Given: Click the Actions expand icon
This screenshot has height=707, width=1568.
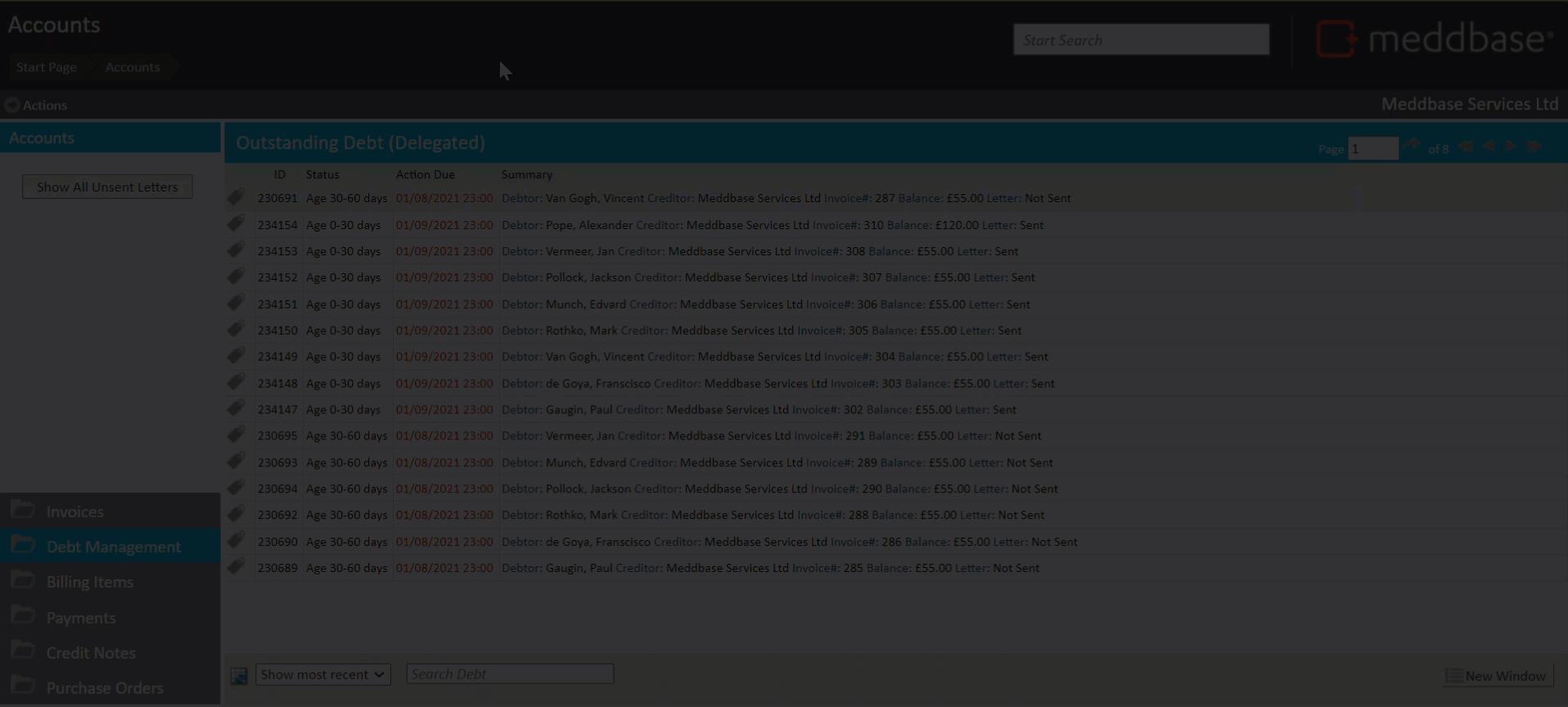Looking at the screenshot, I should pos(12,105).
